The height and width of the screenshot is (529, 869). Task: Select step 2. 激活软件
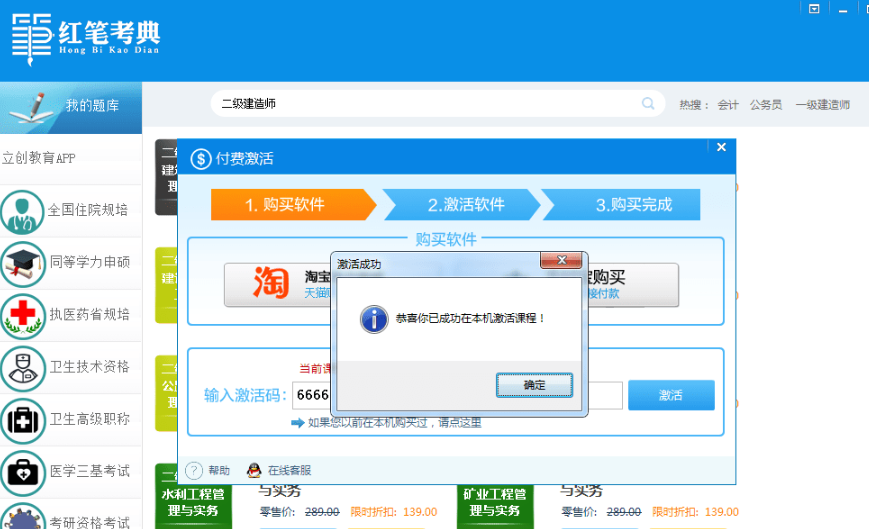461,204
